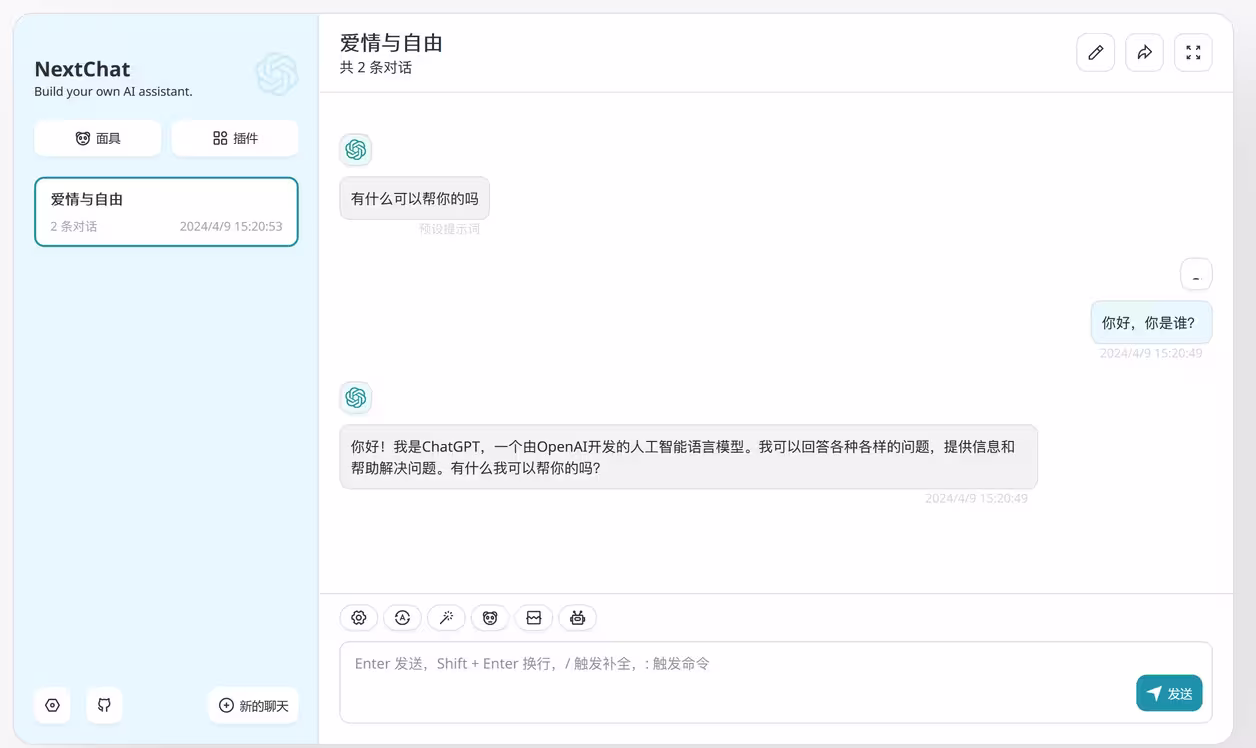Viewport: 1256px width, 748px height.
Task: Click the timestamp under ChatGPT reply
Action: pyautogui.click(x=976, y=498)
